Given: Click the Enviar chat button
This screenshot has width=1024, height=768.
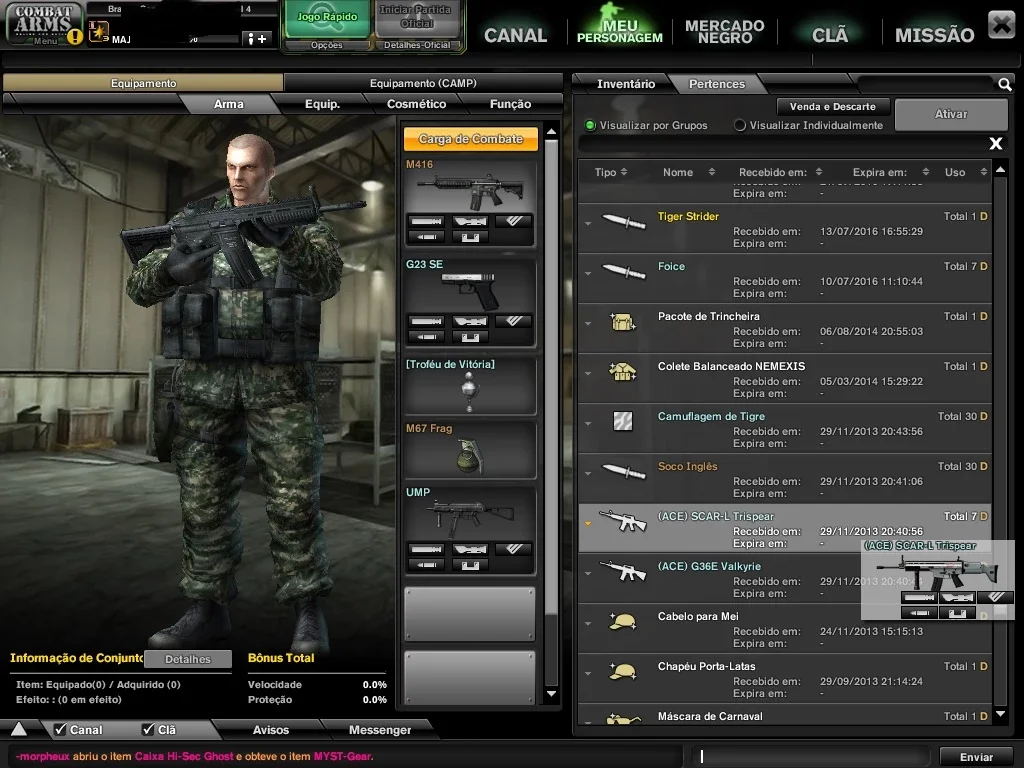Looking at the screenshot, I should tap(976, 757).
